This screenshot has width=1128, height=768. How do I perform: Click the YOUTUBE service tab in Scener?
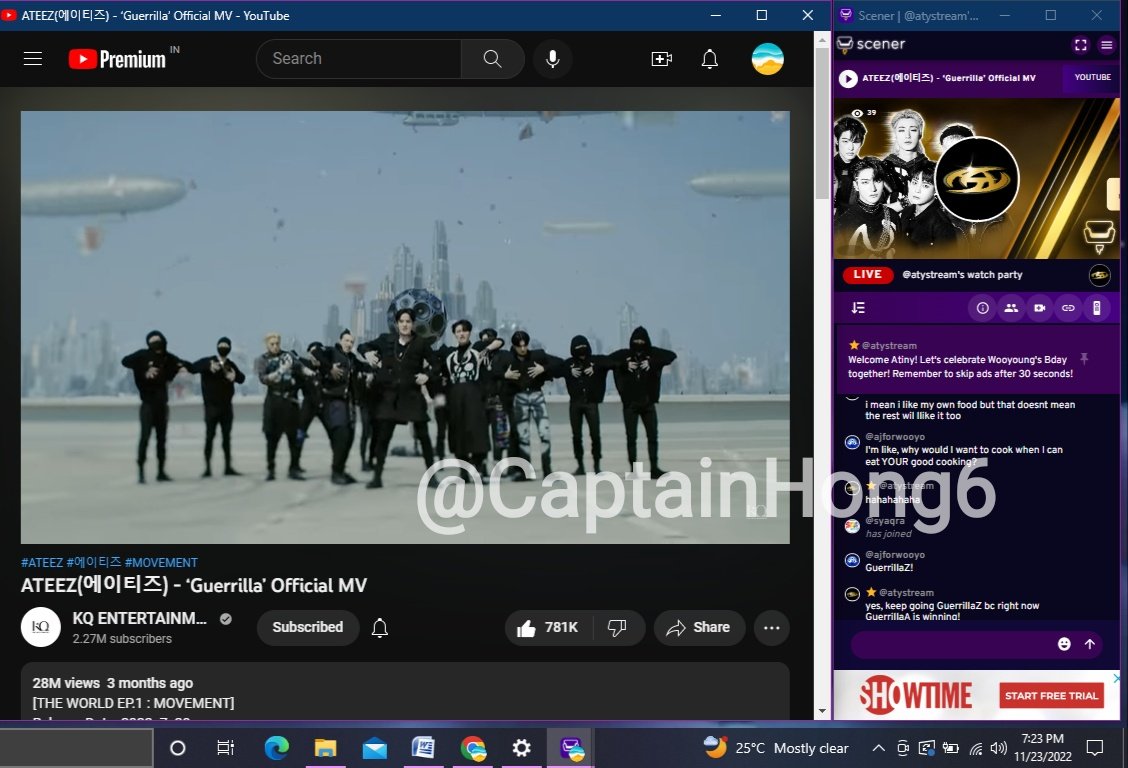(x=1091, y=78)
